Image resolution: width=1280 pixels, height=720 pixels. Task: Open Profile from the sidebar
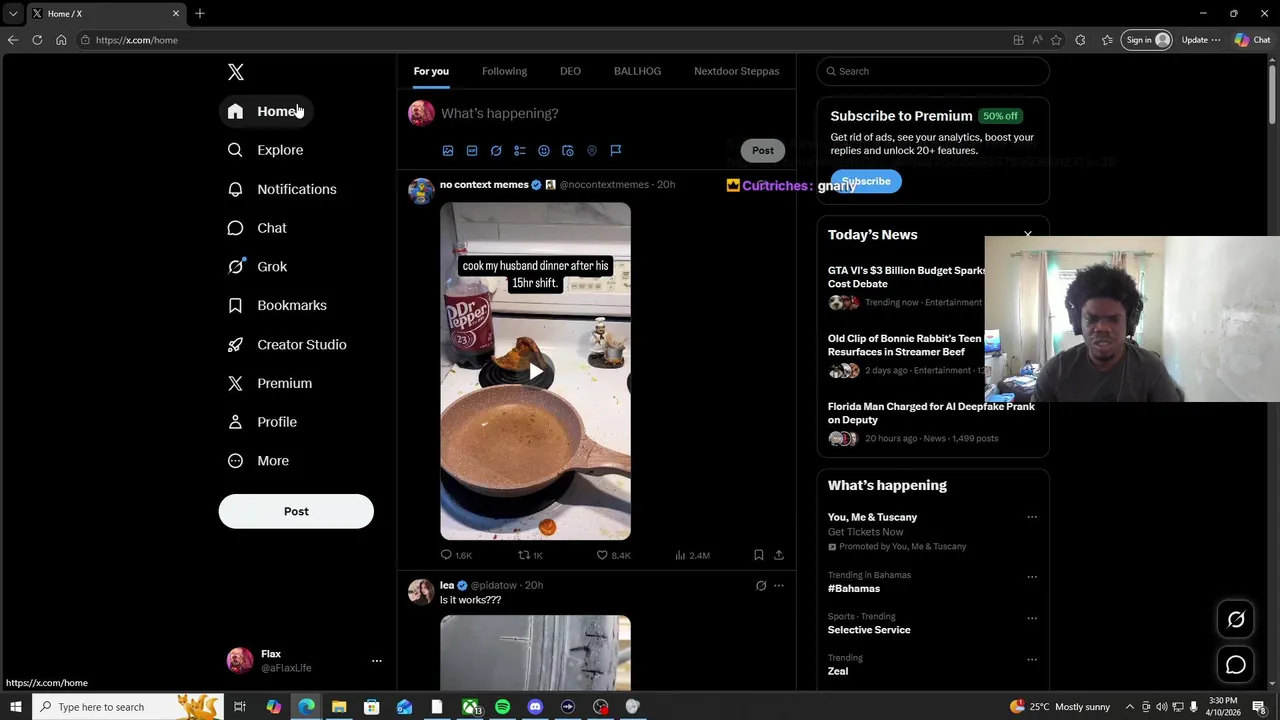coord(262,422)
